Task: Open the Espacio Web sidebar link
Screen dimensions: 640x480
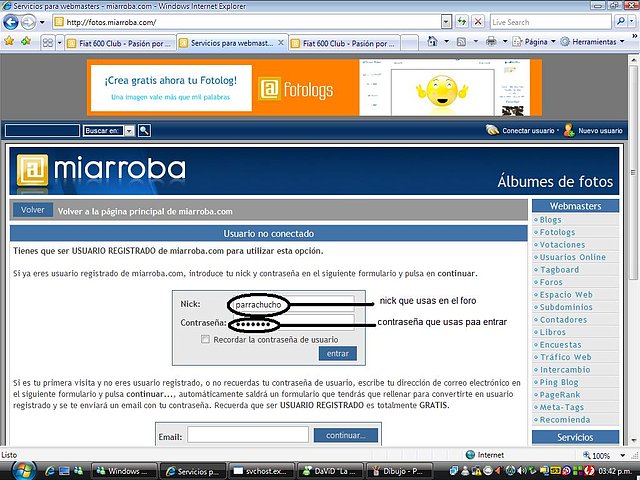Action: (x=566, y=295)
